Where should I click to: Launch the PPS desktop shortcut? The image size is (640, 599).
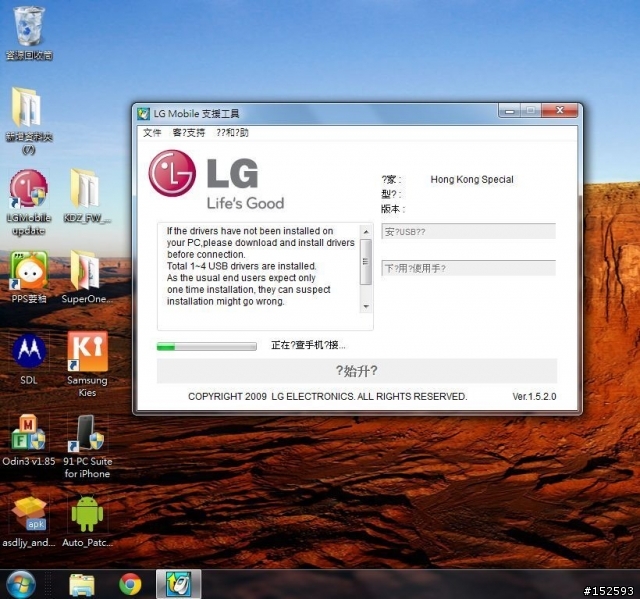[x=29, y=270]
